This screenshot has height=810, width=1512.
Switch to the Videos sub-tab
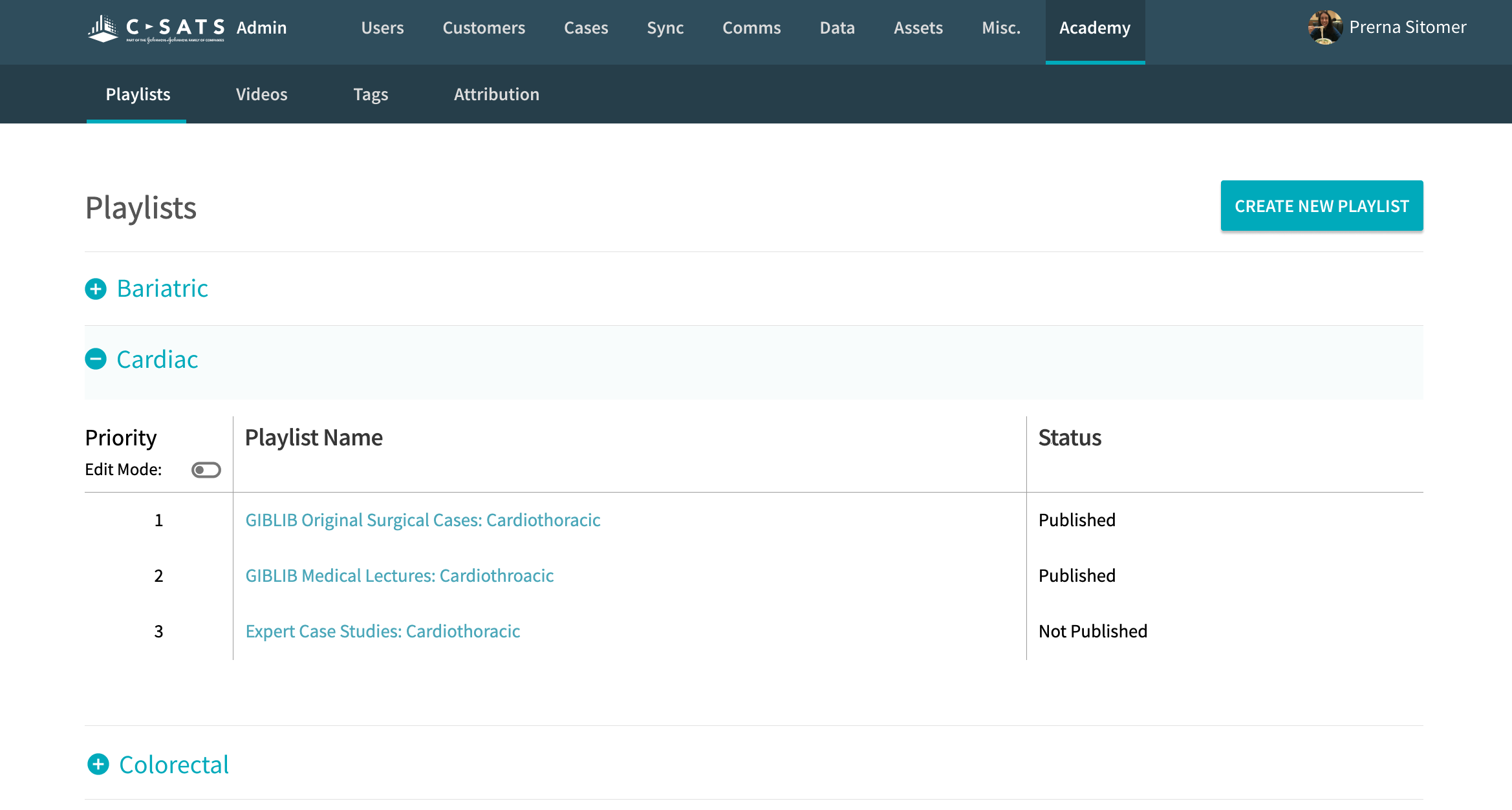[x=261, y=94]
